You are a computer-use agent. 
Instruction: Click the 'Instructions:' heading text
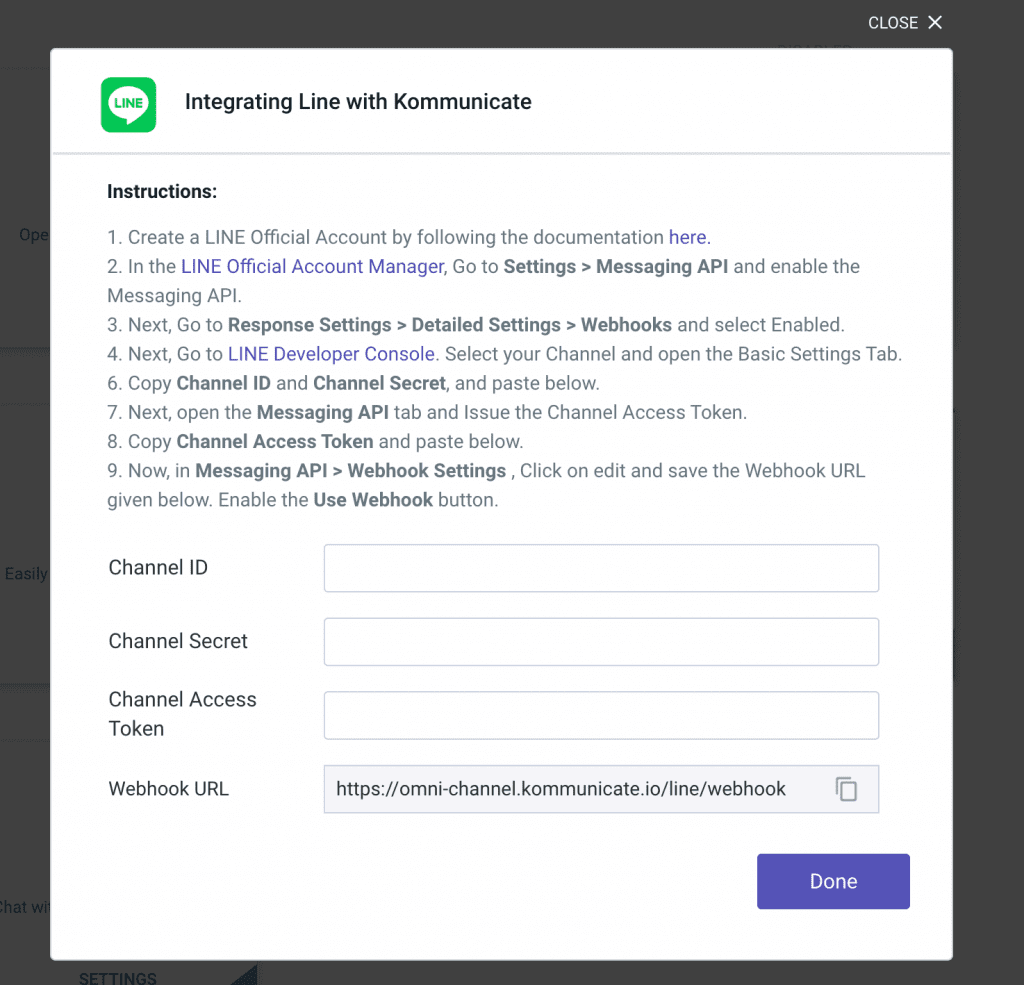point(162,191)
